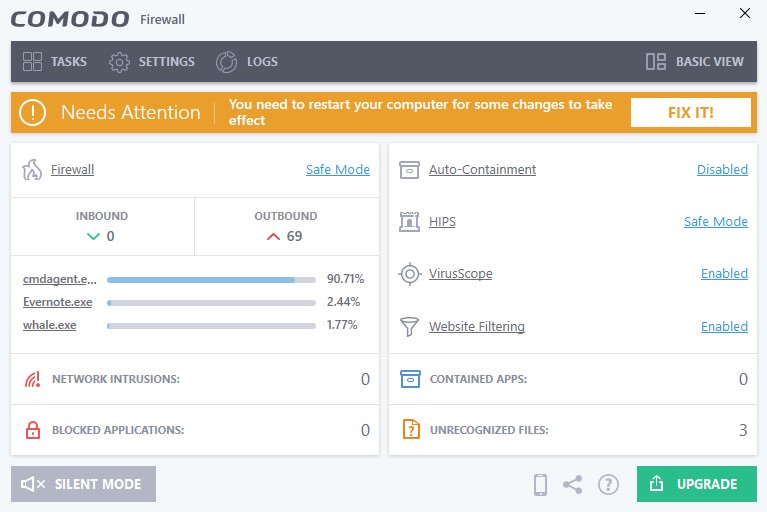Click the Blocked Applications padlock icon

click(x=33, y=430)
